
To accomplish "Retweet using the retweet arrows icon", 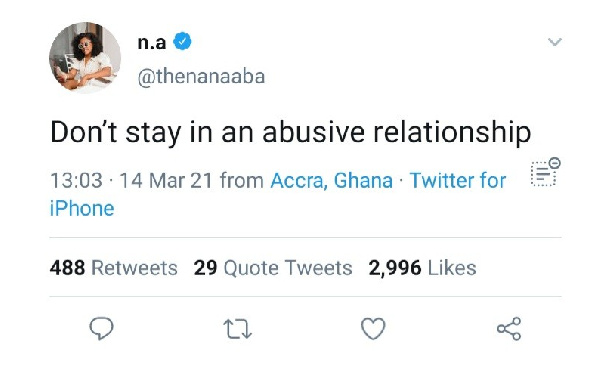I will 238,329.
